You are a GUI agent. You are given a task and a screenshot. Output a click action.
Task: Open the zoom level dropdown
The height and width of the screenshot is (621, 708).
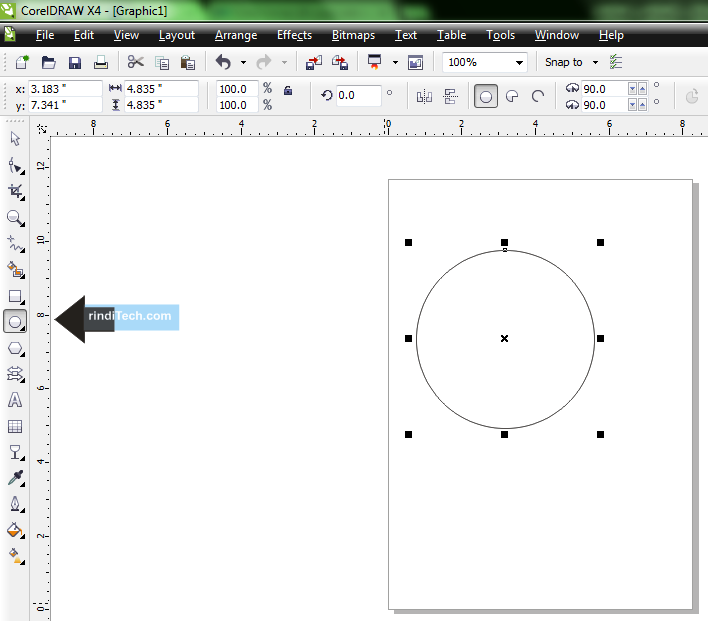point(519,62)
